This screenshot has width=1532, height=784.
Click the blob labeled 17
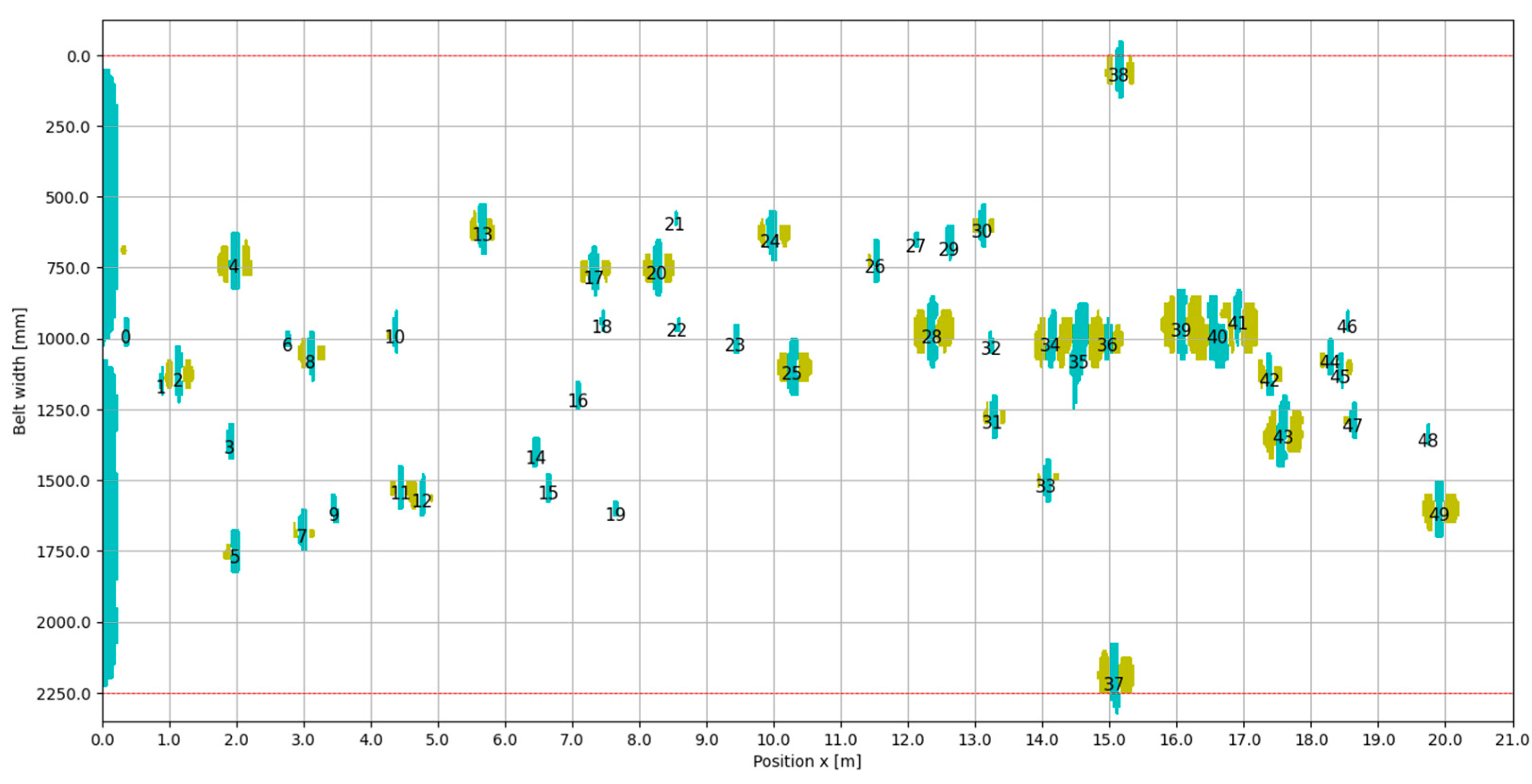[594, 270]
